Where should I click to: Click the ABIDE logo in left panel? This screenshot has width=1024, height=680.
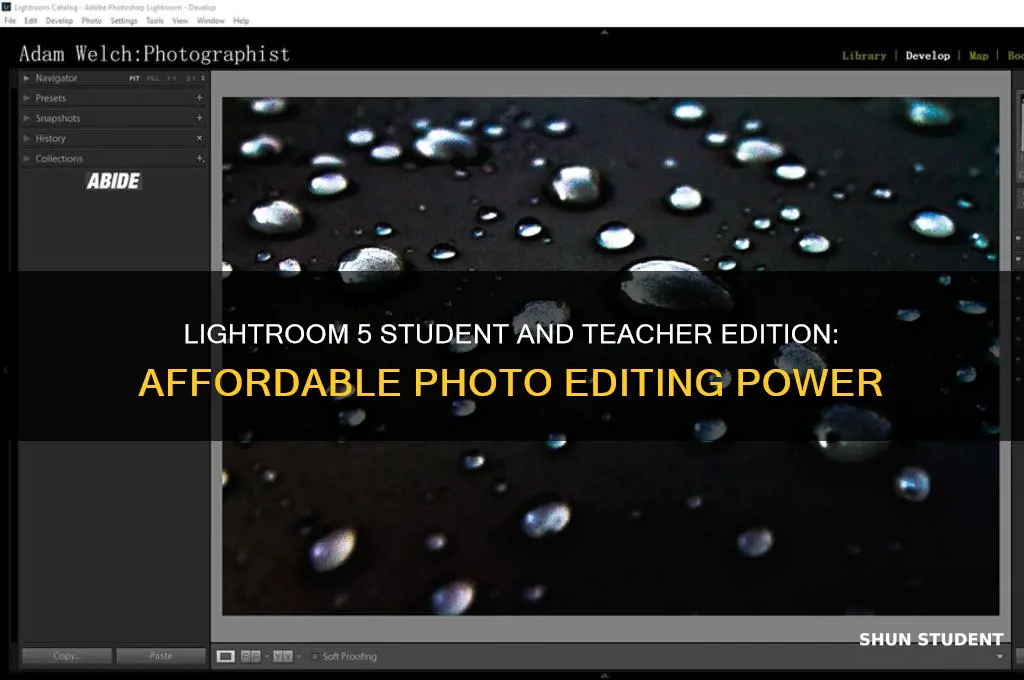[x=113, y=181]
